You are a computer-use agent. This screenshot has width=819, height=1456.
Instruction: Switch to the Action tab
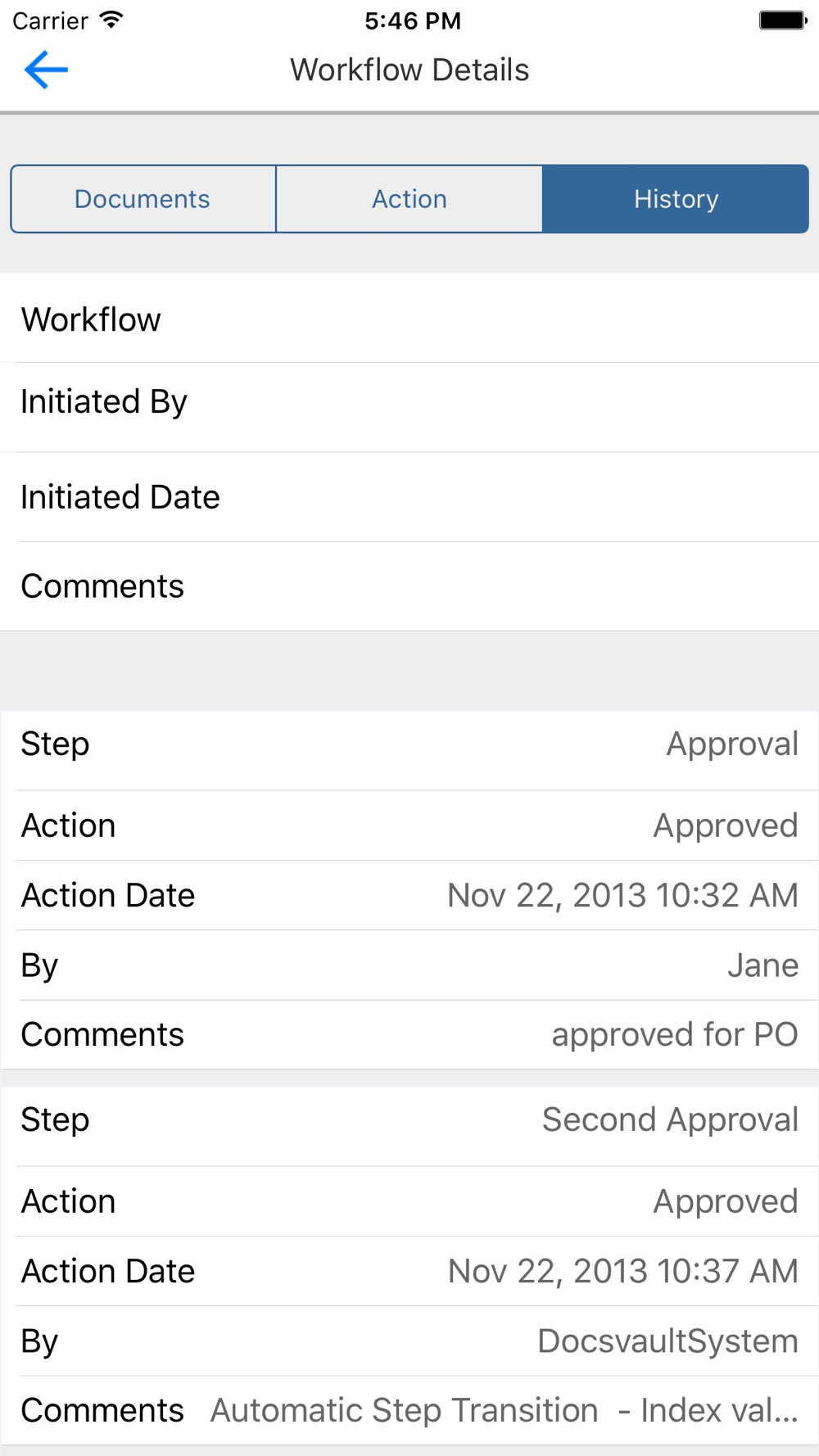click(x=409, y=199)
